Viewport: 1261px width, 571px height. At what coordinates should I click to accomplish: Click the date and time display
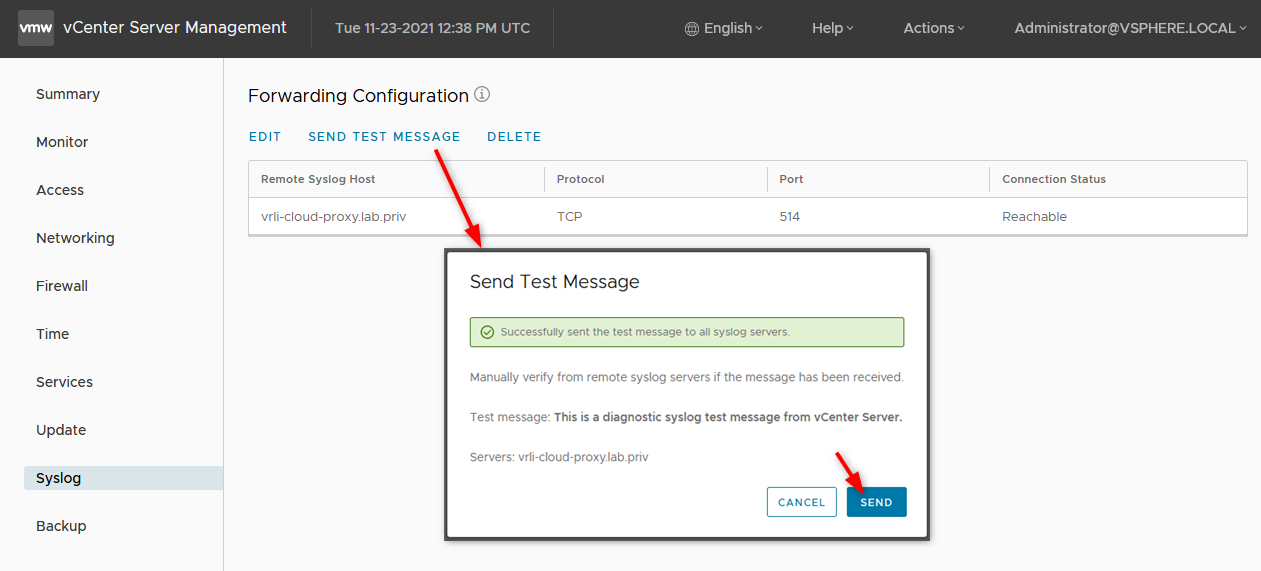pos(432,28)
